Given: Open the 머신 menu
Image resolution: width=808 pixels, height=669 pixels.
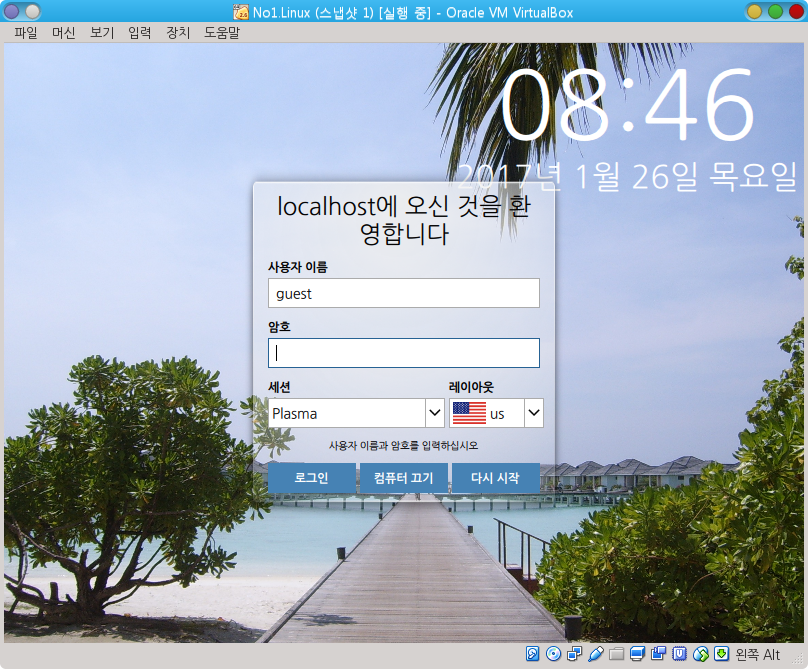Looking at the screenshot, I should pos(64,33).
